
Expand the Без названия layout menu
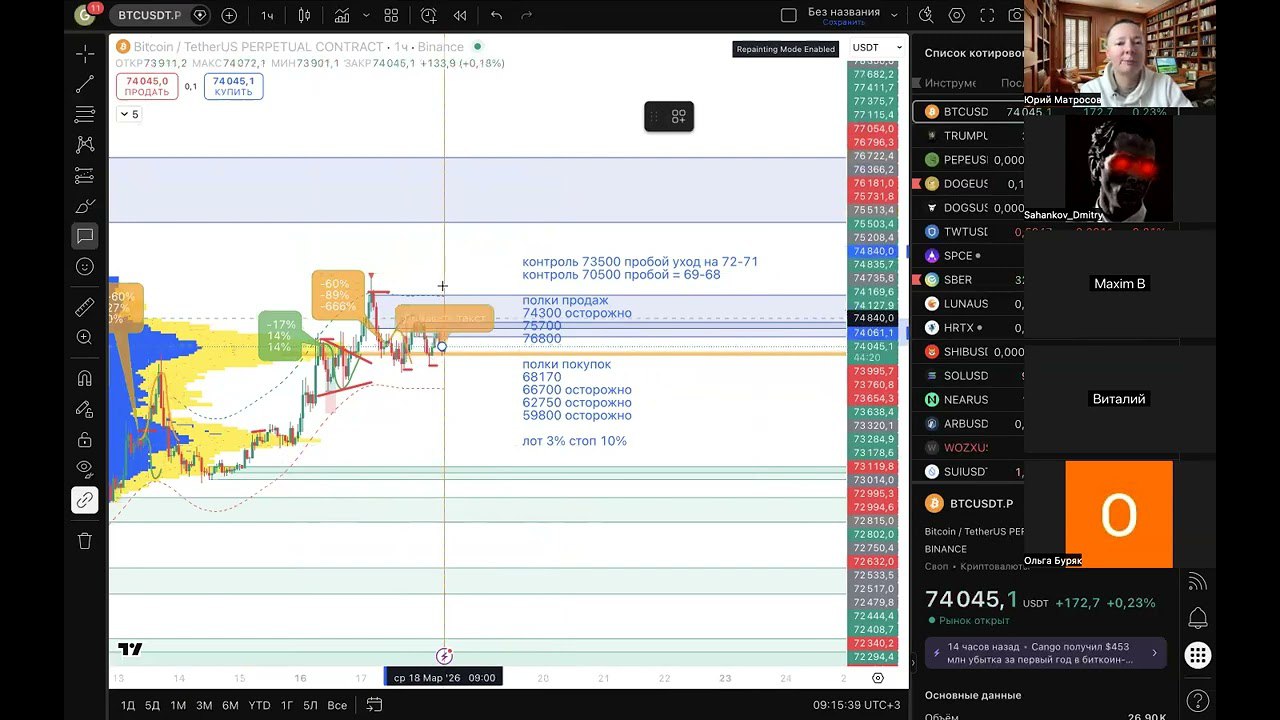894,15
